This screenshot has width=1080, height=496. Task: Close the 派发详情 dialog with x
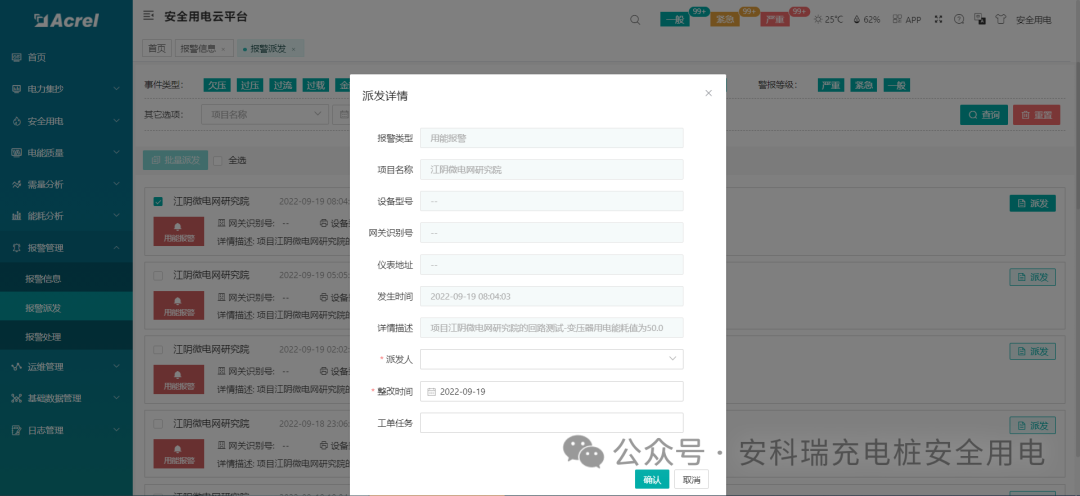click(708, 93)
